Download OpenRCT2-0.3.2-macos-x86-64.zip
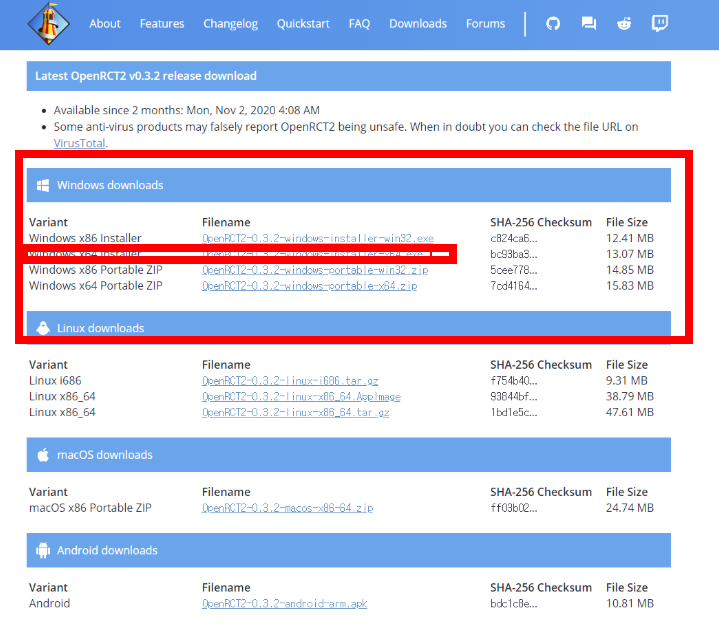This screenshot has height=639, width=719. tap(288, 508)
